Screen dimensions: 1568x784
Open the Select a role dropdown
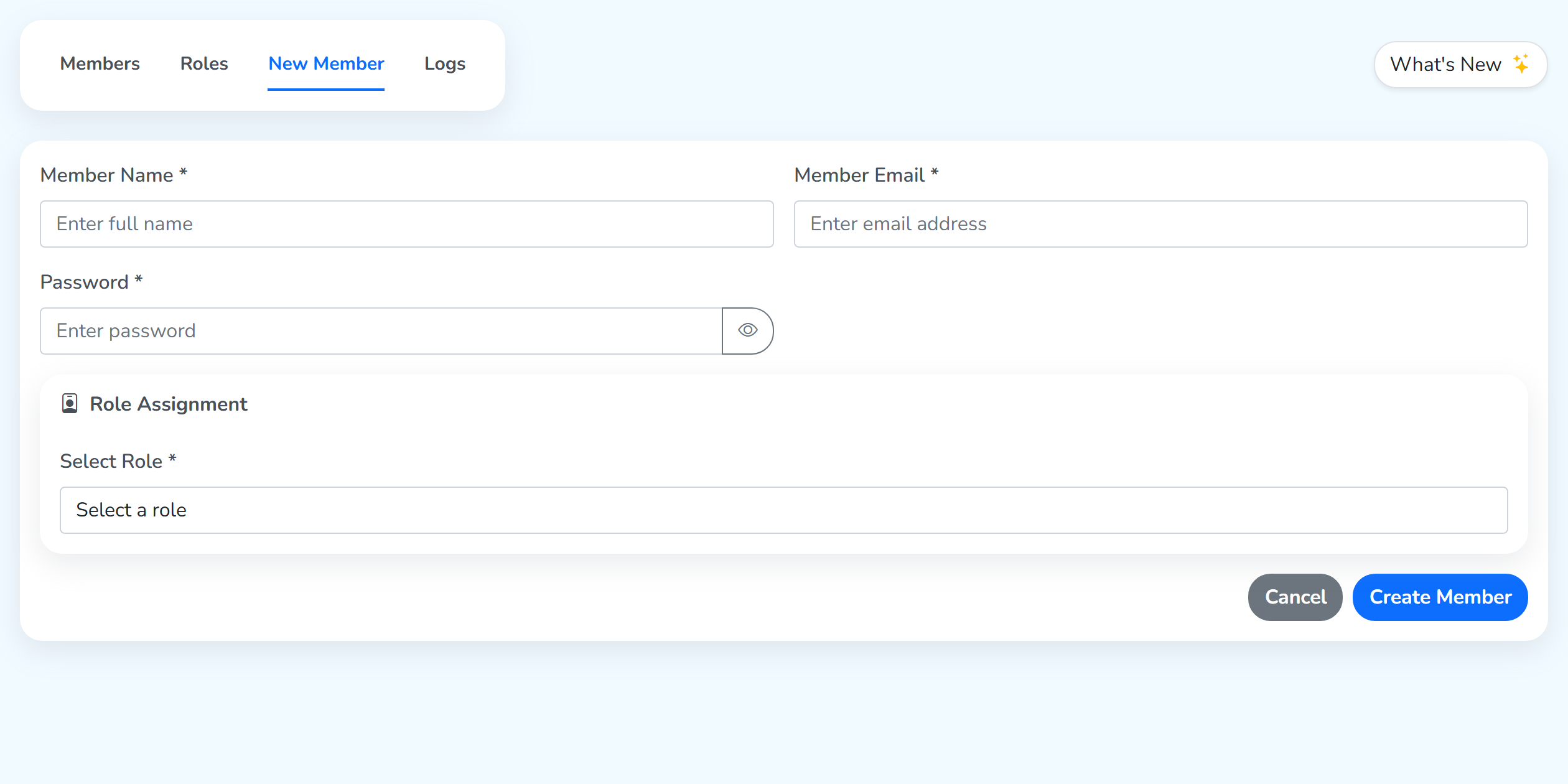point(783,510)
